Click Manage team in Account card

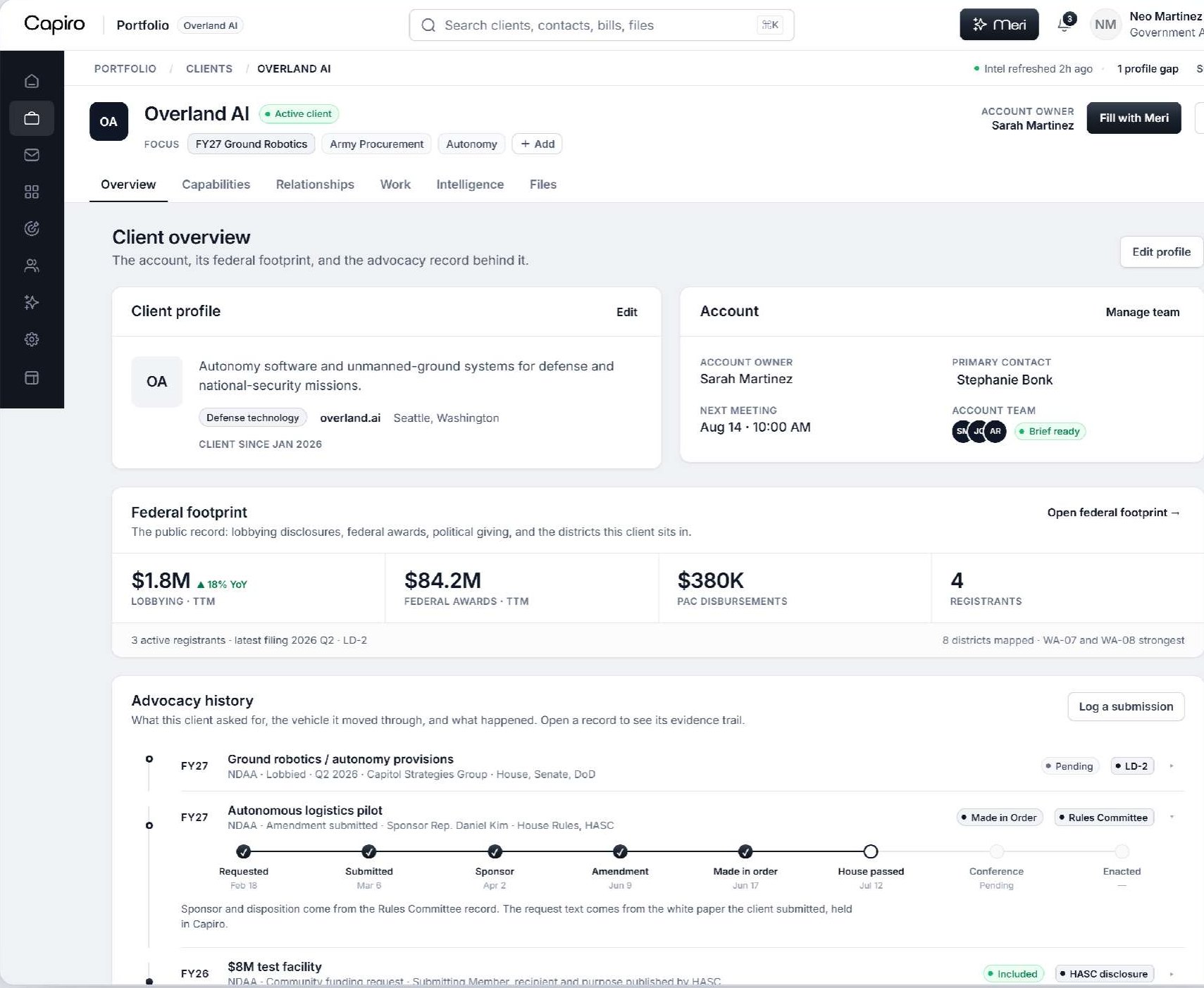click(1142, 312)
